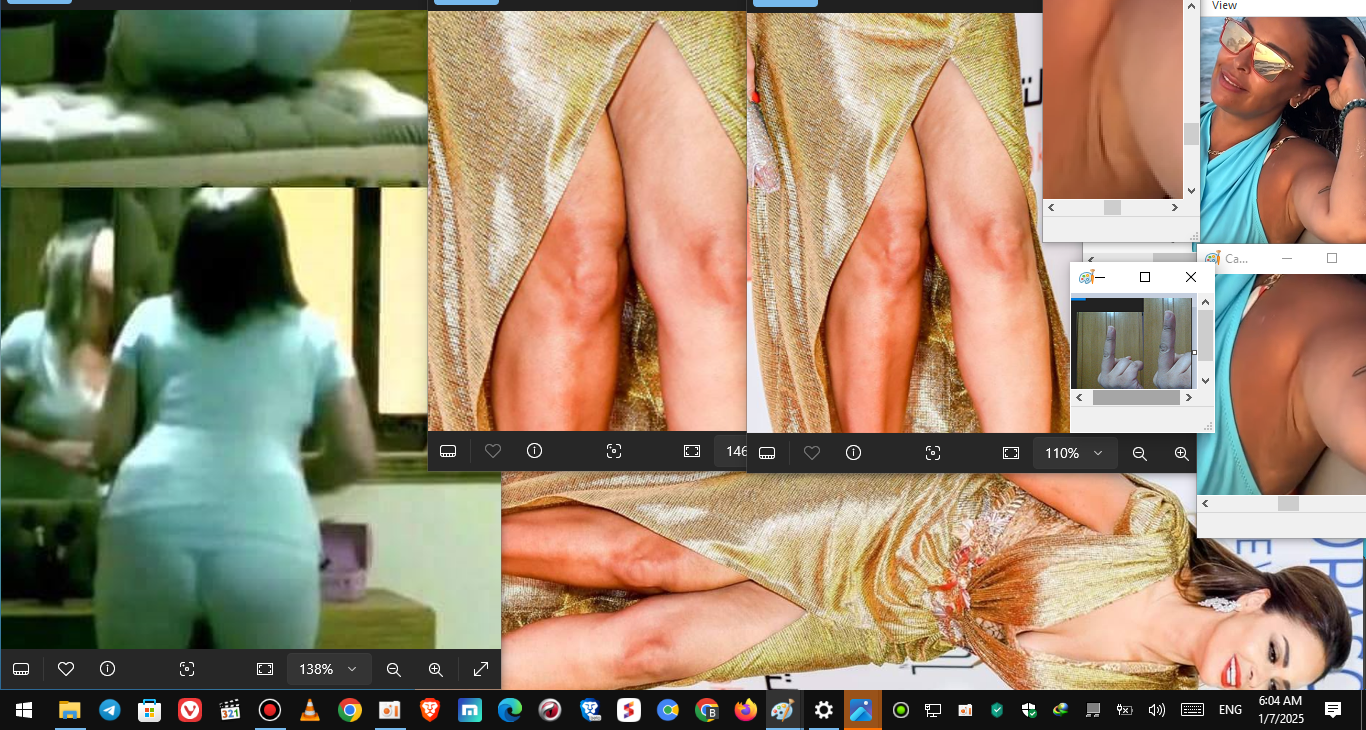Open the 146% zoom dropdown in the middle viewer
Screen dimensions: 1366x730
pyautogui.click(x=737, y=451)
